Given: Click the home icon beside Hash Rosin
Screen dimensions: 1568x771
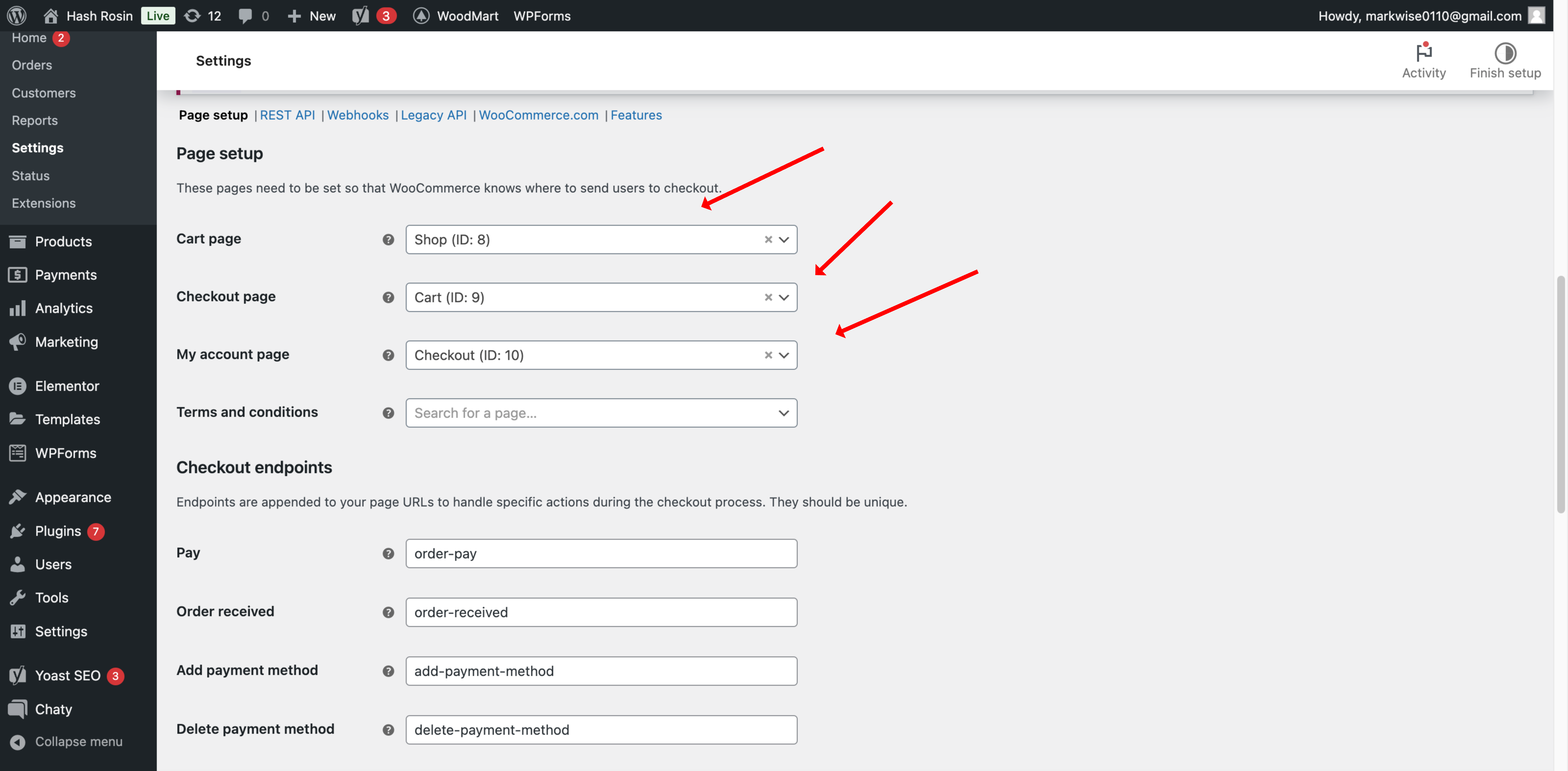Looking at the screenshot, I should 51,16.
